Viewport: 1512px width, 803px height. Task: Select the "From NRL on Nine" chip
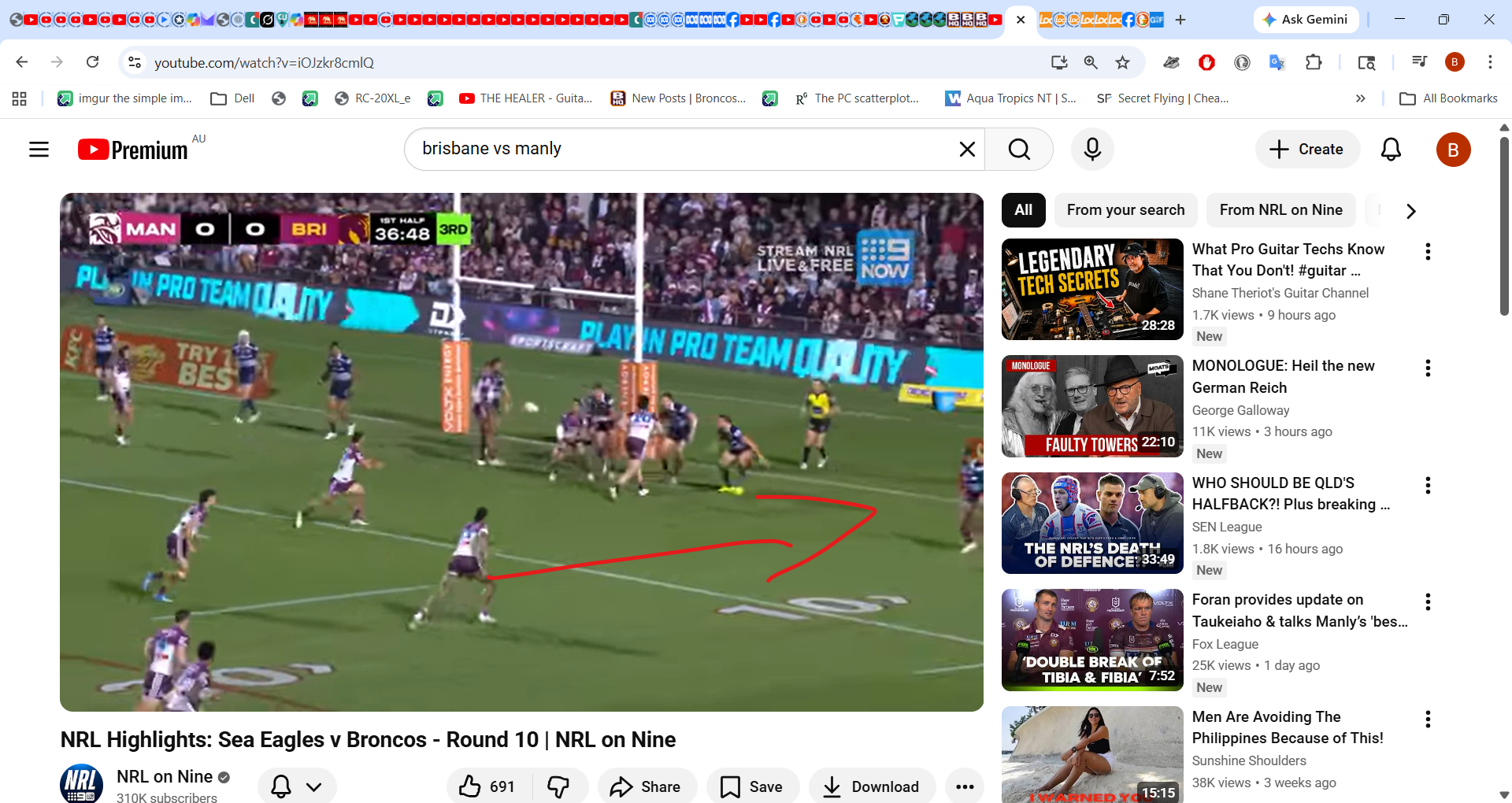pyautogui.click(x=1280, y=210)
